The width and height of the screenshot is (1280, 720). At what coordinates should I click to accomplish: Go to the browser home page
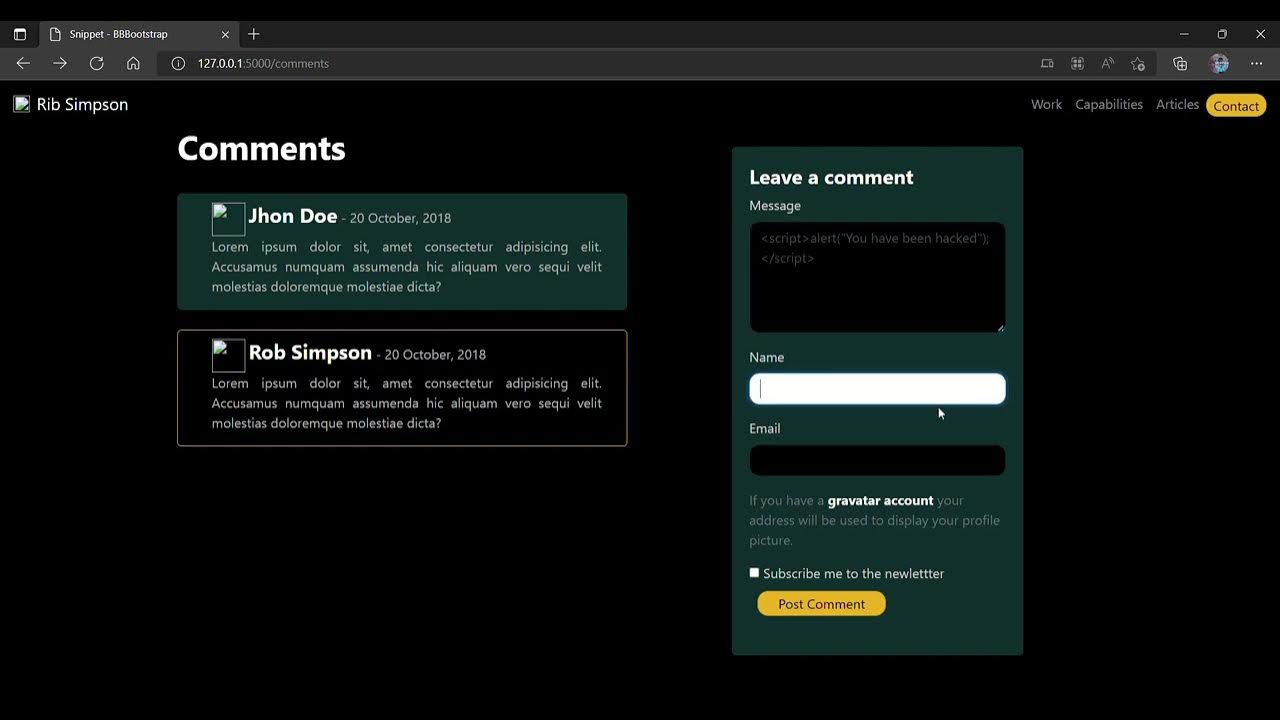(133, 63)
